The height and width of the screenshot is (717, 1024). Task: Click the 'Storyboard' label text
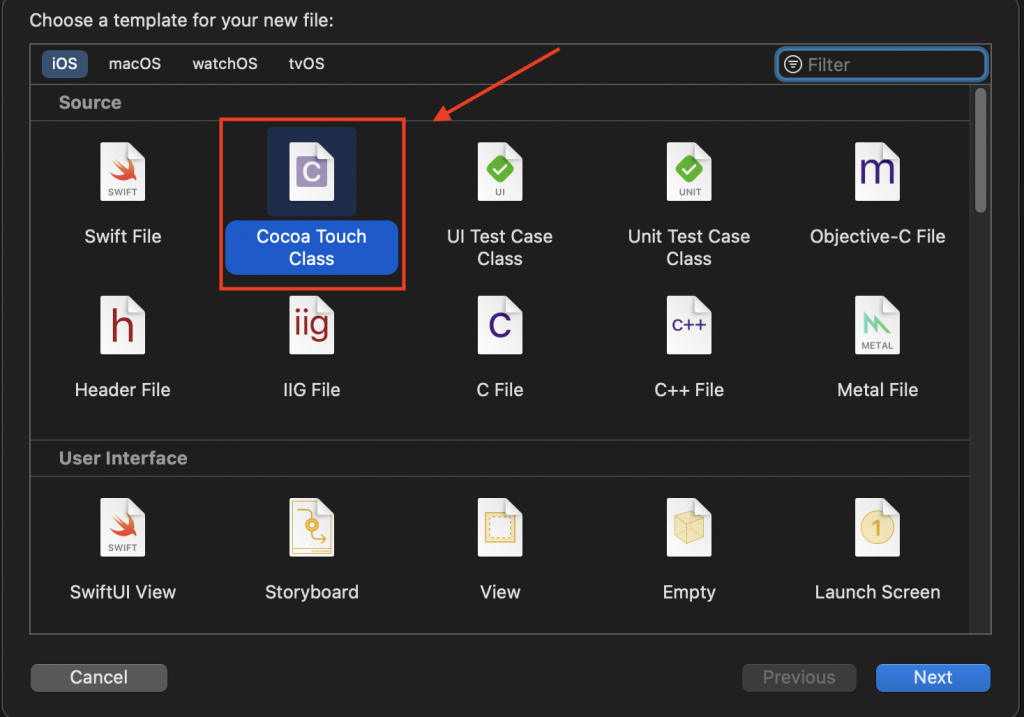point(312,592)
